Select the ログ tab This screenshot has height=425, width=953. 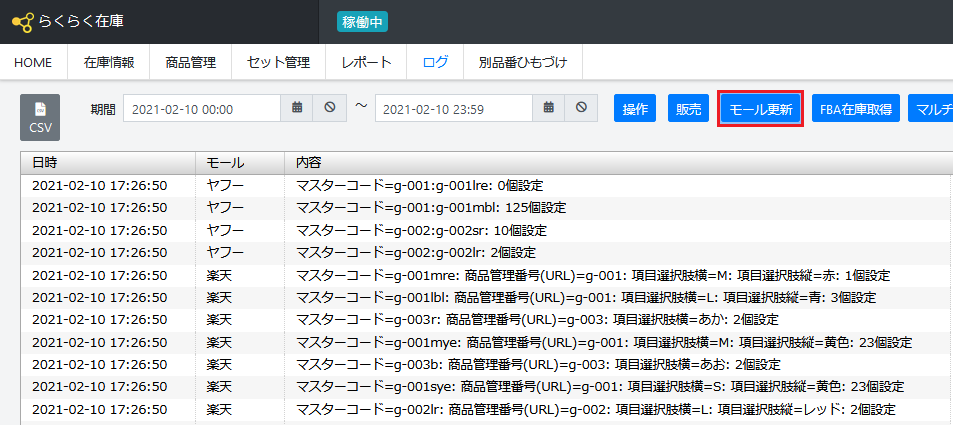tap(435, 62)
